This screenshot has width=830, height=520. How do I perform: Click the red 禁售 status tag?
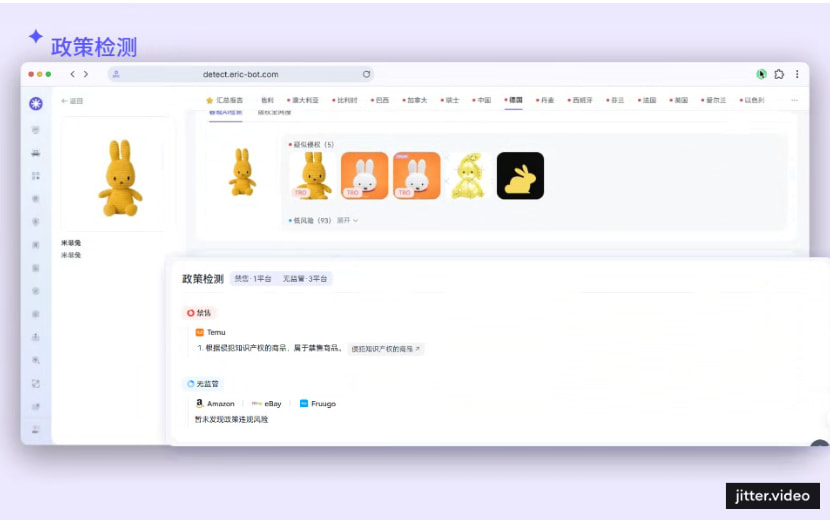point(199,313)
